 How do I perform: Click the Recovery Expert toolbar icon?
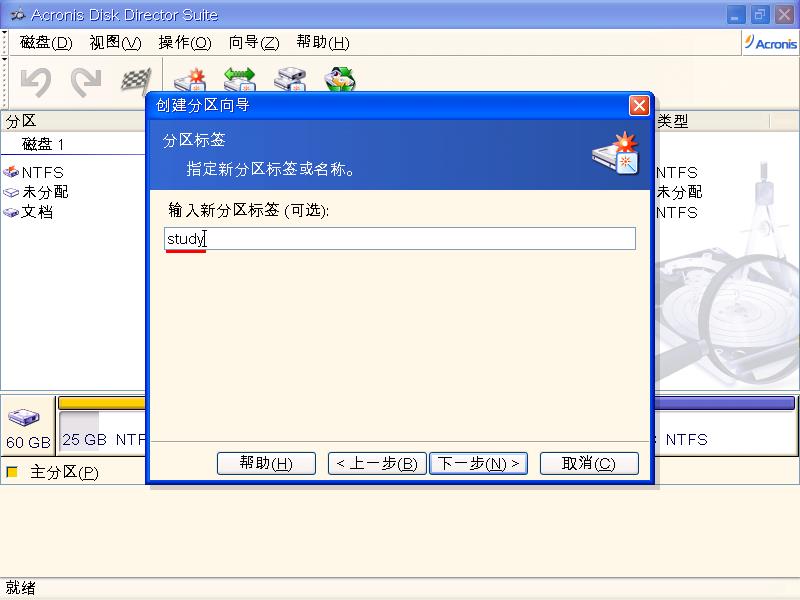click(341, 80)
